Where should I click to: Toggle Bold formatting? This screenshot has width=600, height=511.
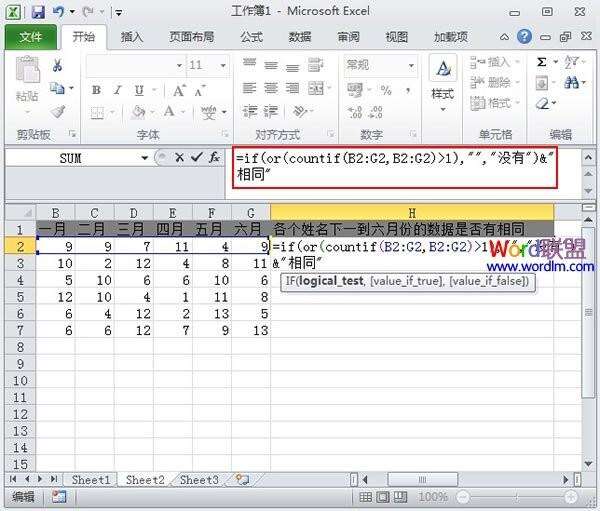(96, 90)
